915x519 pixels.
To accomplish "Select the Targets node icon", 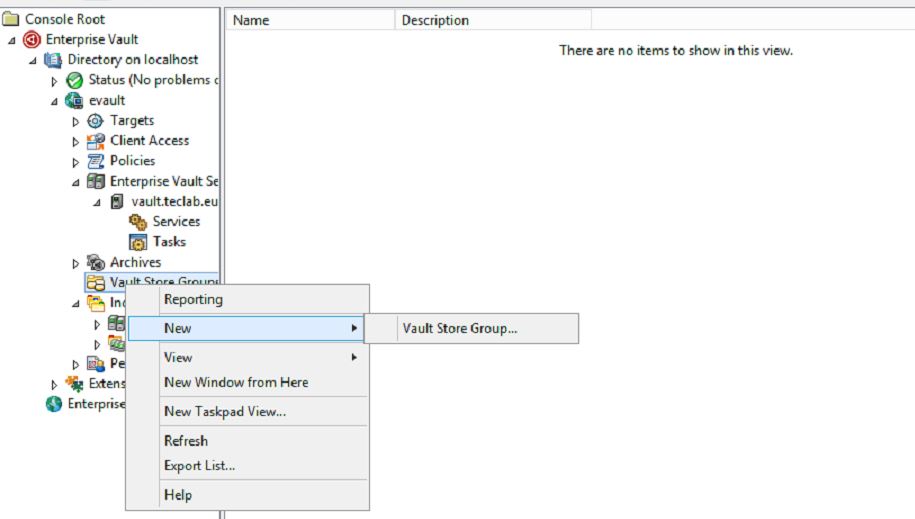I will tap(95, 121).
